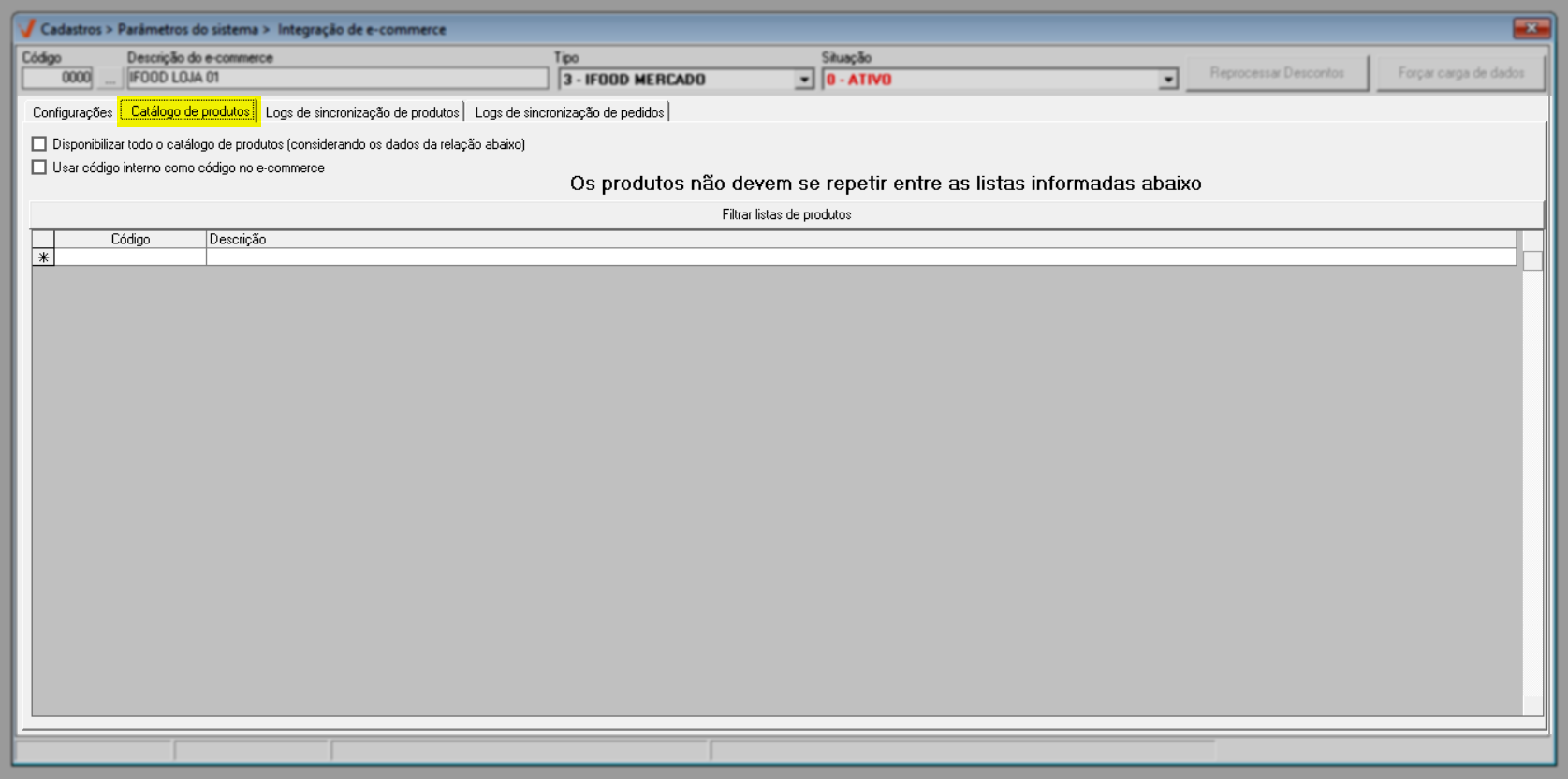Screen dimensions: 1568x779
Task: Click the grid's top-left select-all corner cell
Action: click(x=43, y=240)
